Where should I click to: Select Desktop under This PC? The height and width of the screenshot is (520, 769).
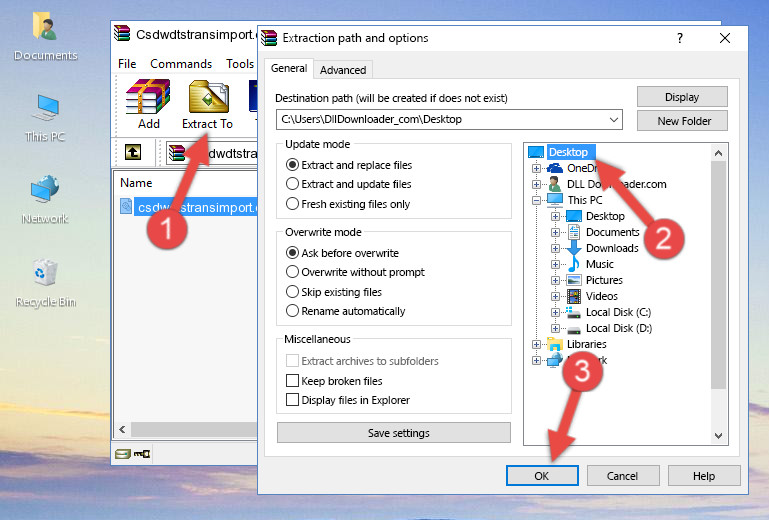point(605,216)
